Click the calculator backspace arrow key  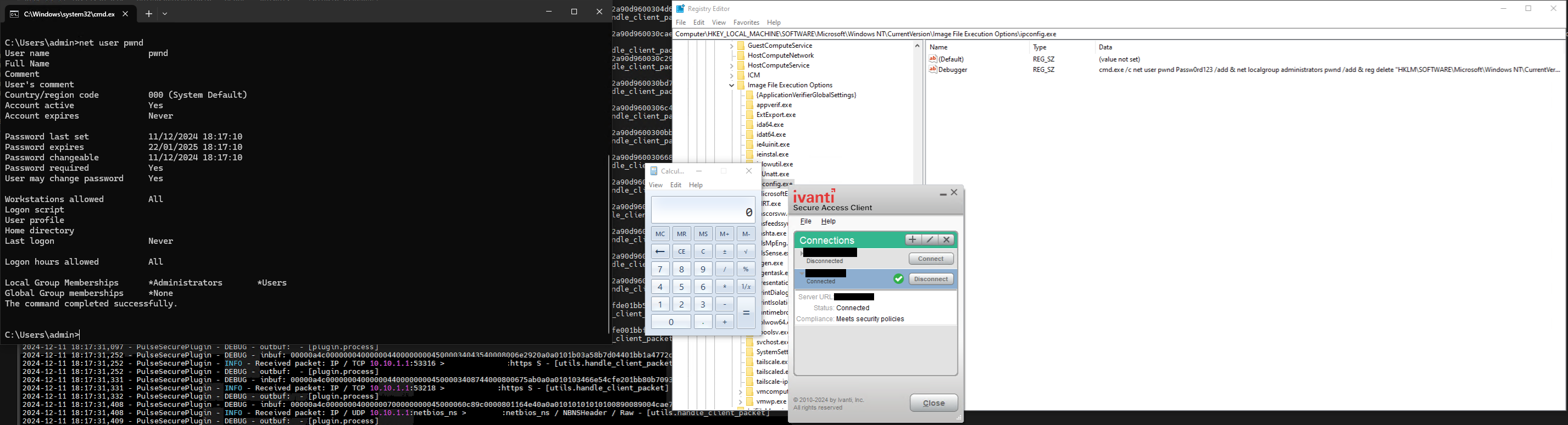(660, 251)
